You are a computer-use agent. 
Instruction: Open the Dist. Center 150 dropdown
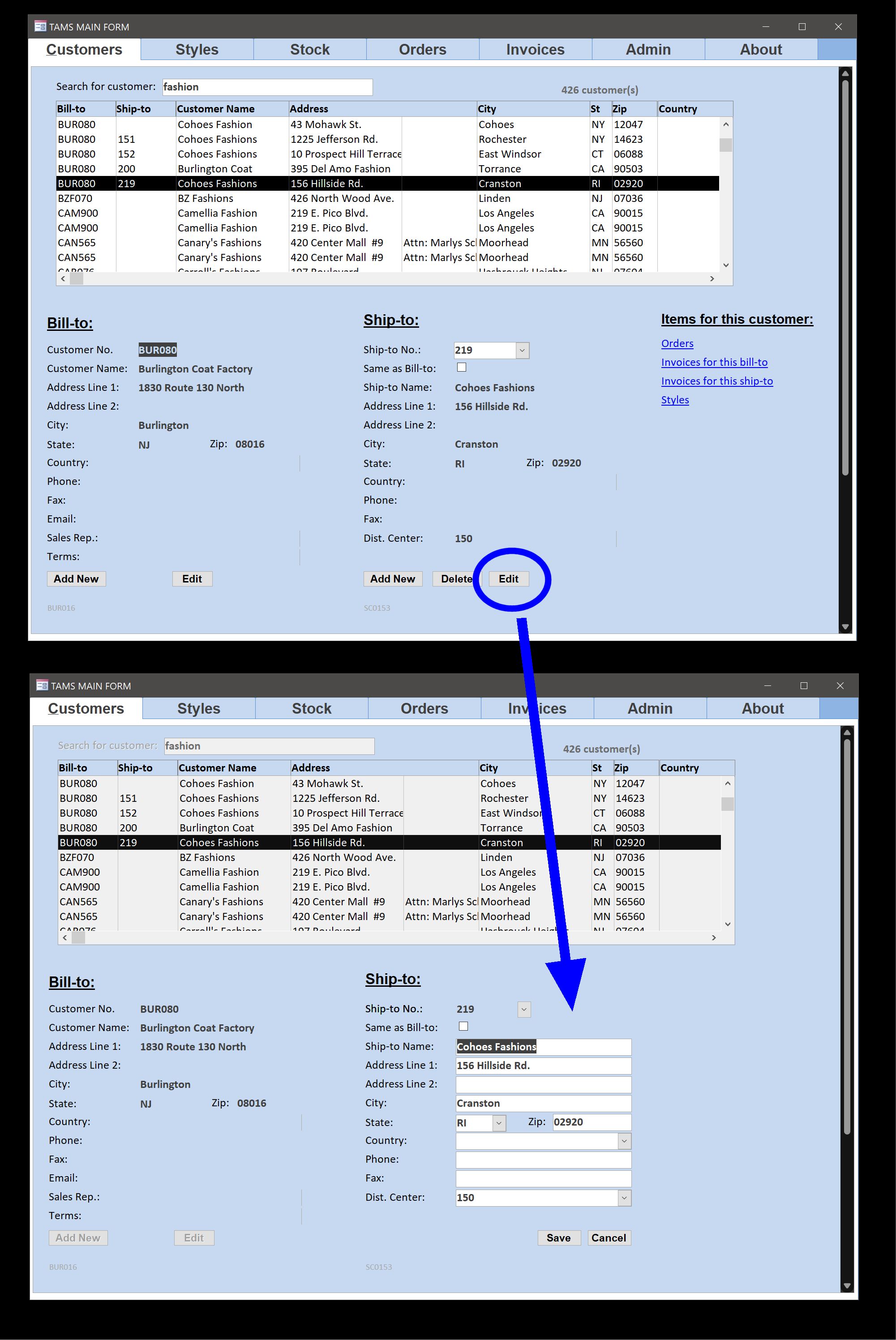pos(624,1198)
